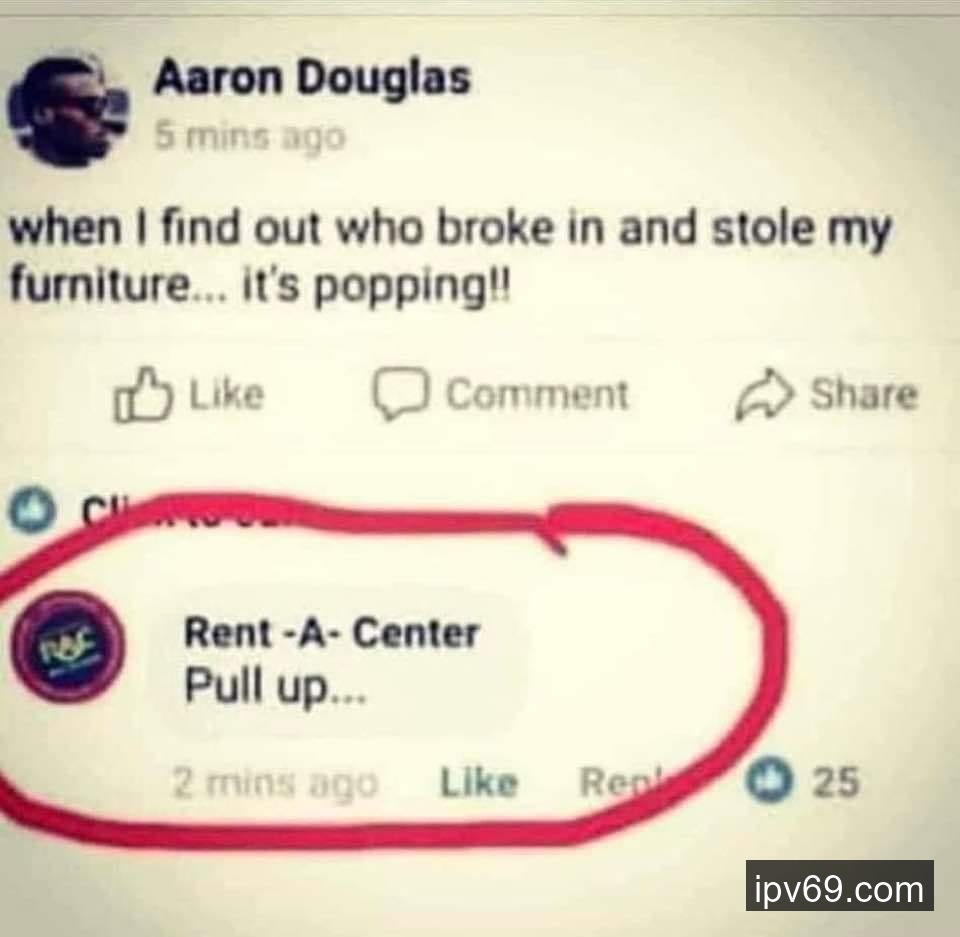960x937 pixels.
Task: Click the thumbs-up icon under the post
Action: 143,394
